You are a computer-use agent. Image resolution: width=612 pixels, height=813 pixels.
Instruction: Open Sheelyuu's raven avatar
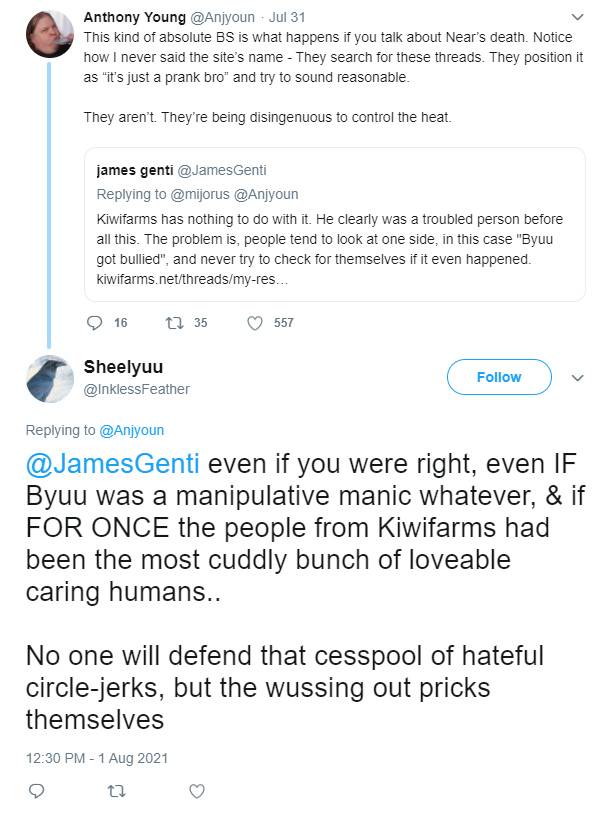(50, 379)
